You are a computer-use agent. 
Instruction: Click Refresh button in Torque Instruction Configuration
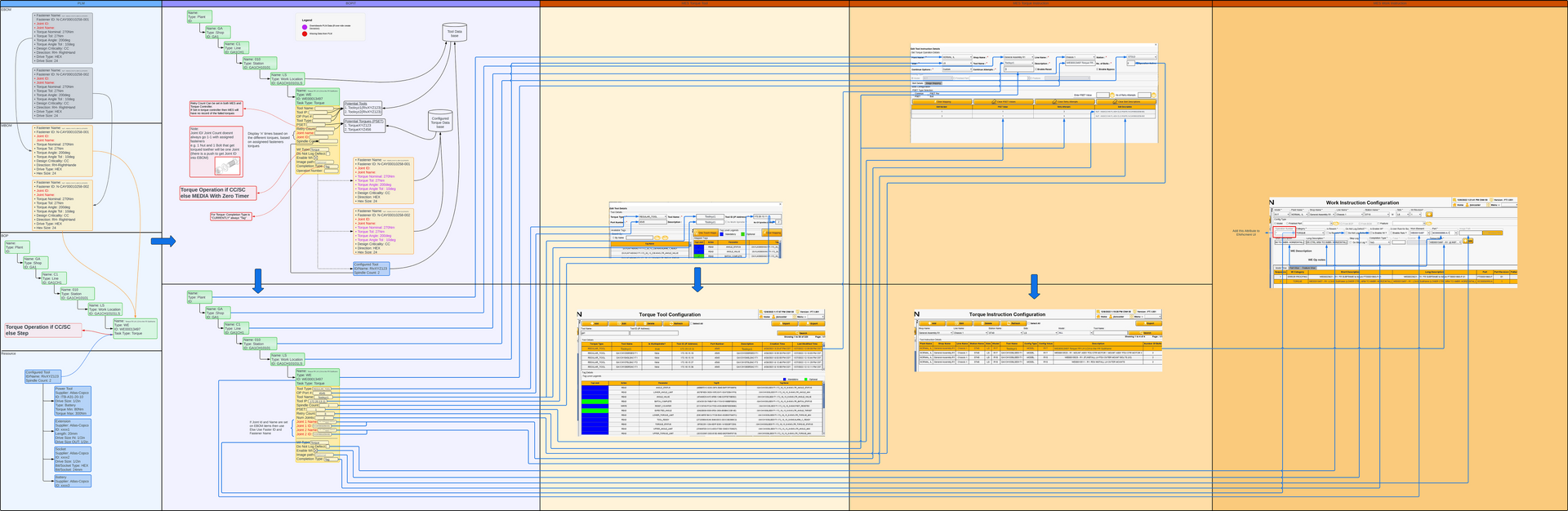(x=1013, y=323)
